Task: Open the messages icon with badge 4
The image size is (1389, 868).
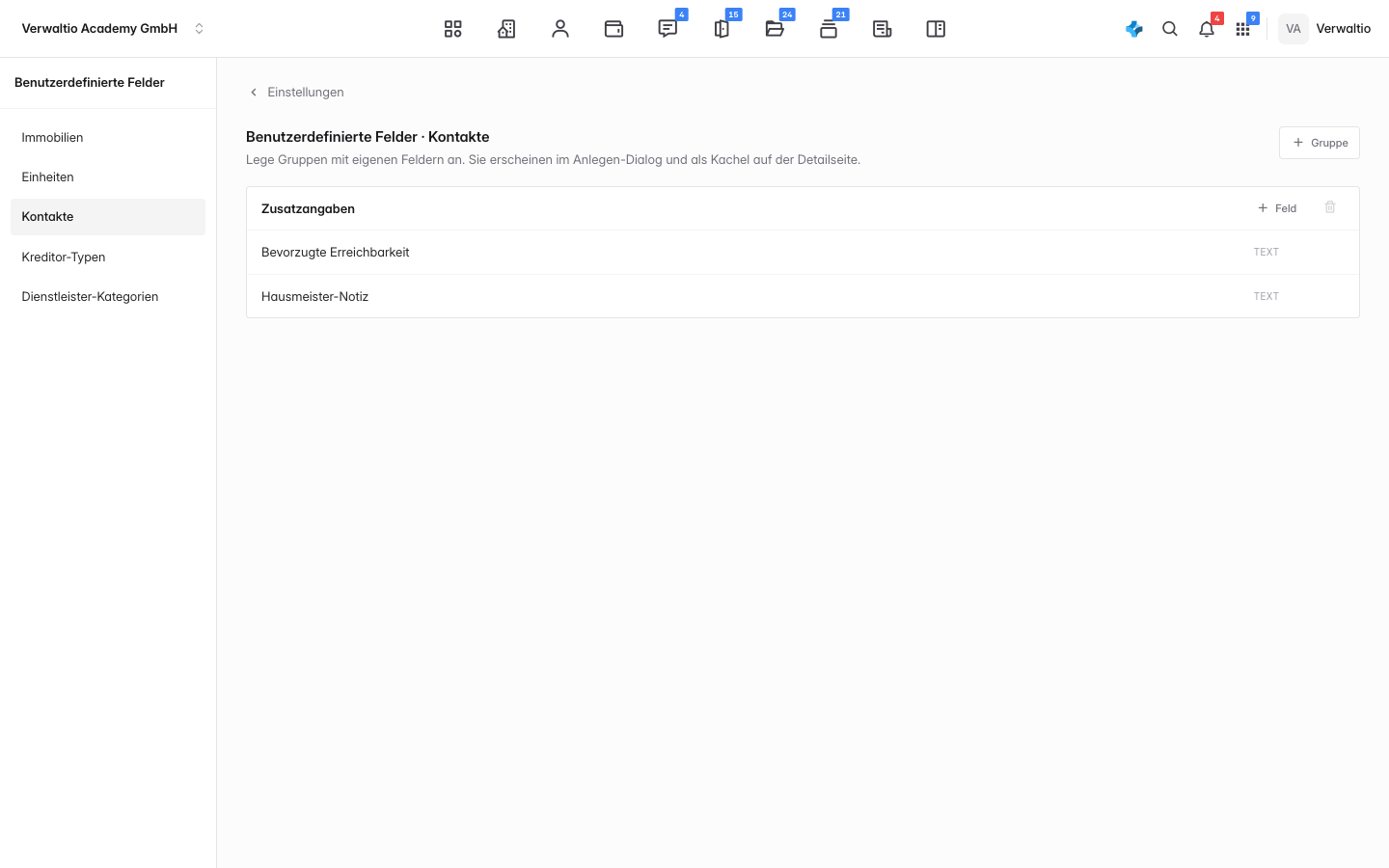Action: [667, 29]
